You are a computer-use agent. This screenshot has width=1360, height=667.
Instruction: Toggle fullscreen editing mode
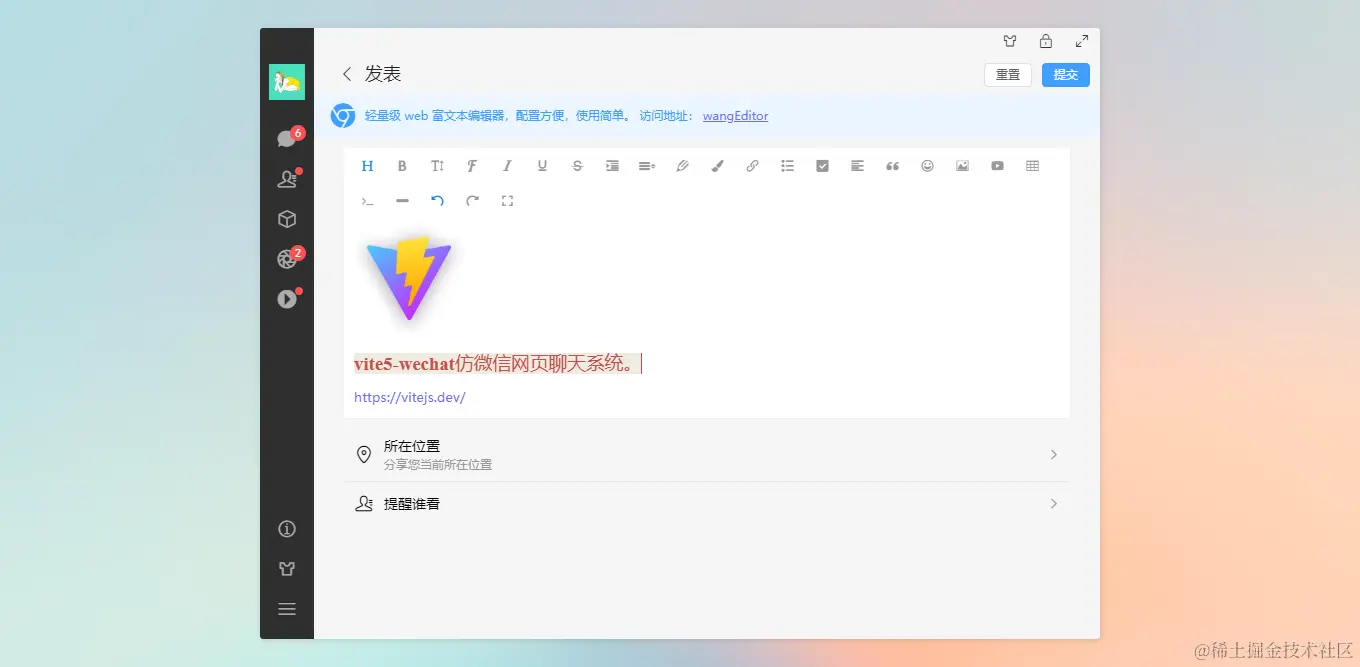pos(507,200)
